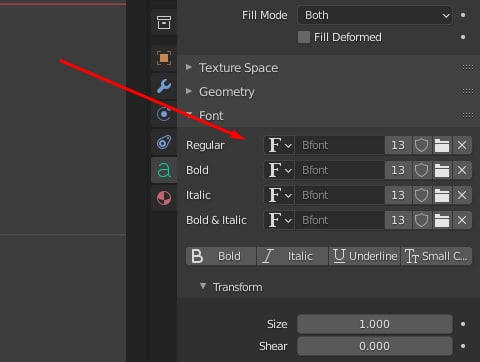The image size is (480, 362).
Task: Click the Italic font user count 13
Action: tap(398, 195)
